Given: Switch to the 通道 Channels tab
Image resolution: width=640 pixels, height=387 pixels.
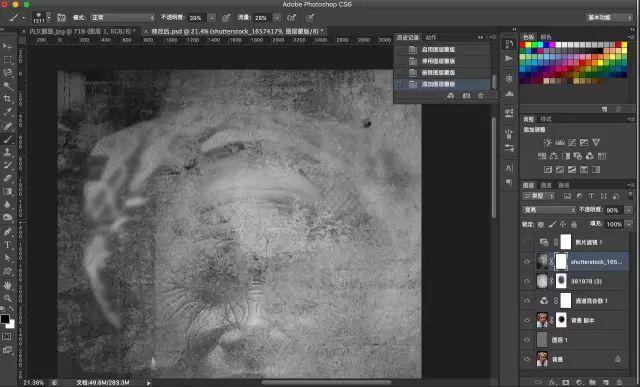Looking at the screenshot, I should 546,185.
